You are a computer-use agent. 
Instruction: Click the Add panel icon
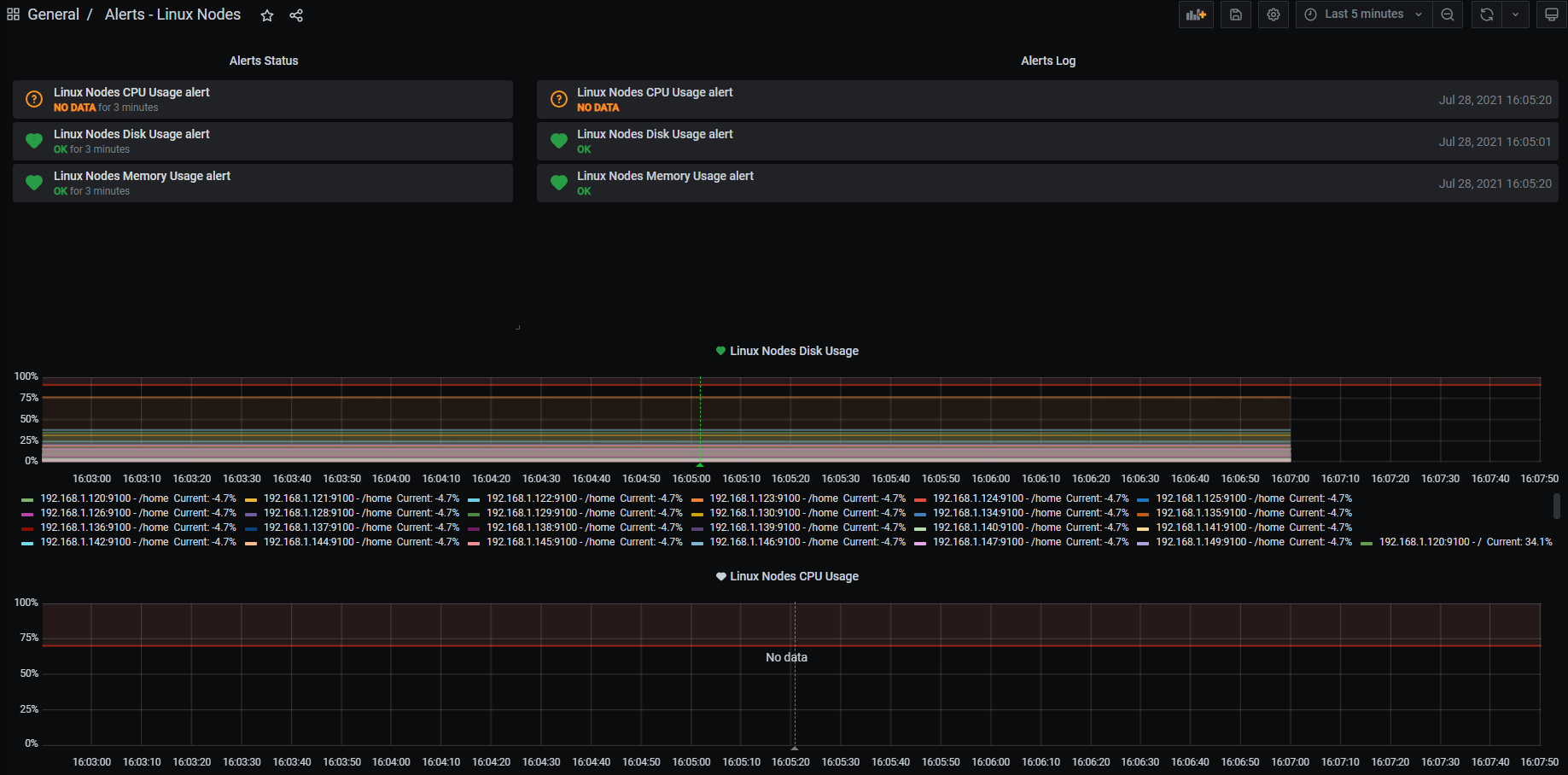point(1196,15)
